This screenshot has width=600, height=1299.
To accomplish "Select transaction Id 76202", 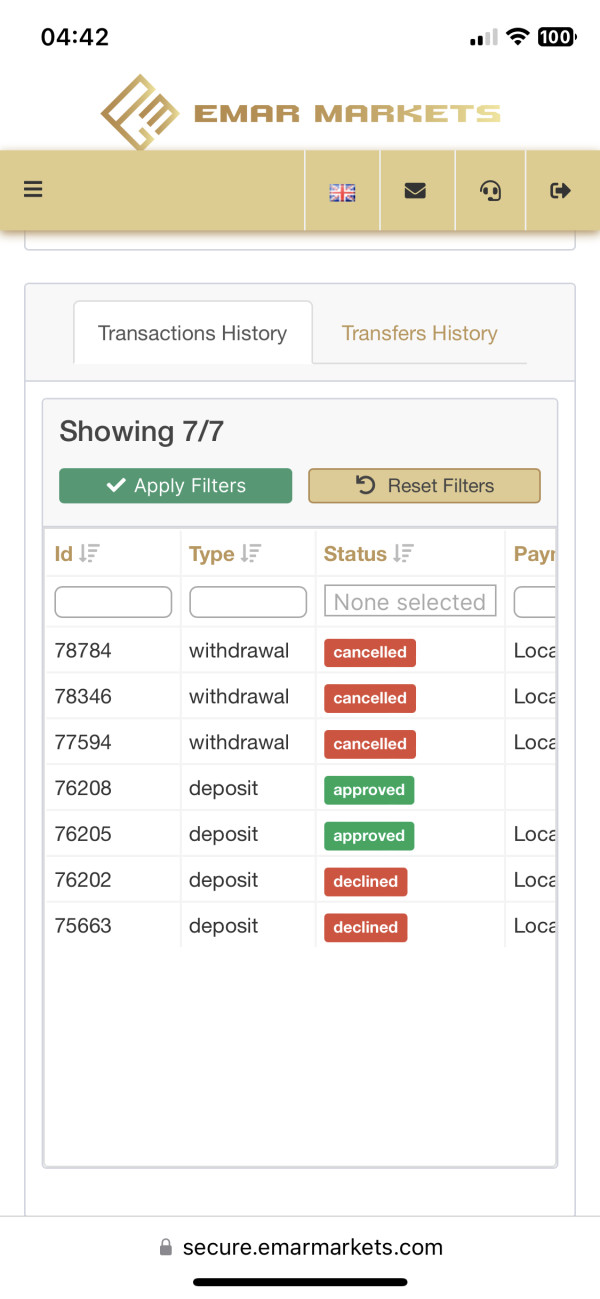I will pyautogui.click(x=83, y=881).
